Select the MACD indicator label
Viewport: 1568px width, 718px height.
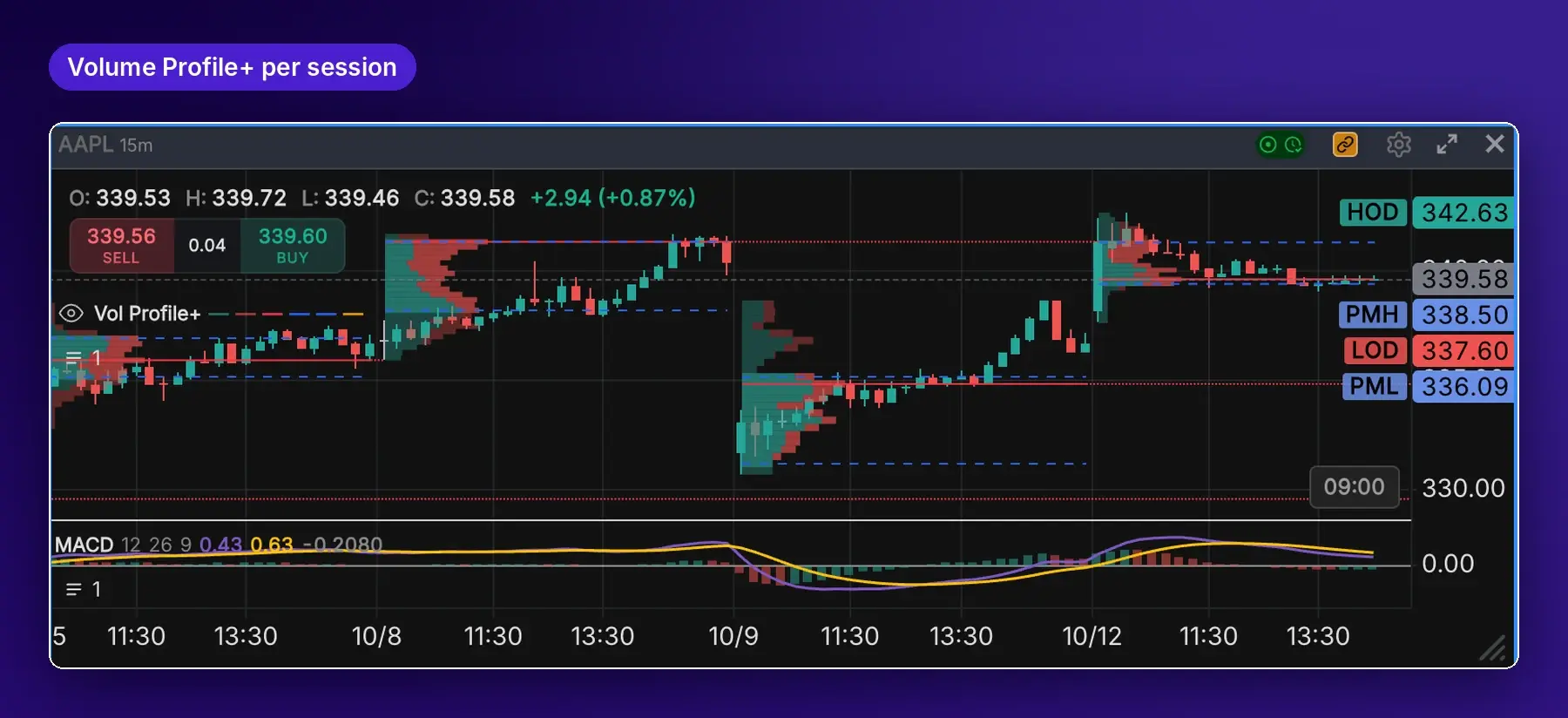click(x=84, y=545)
